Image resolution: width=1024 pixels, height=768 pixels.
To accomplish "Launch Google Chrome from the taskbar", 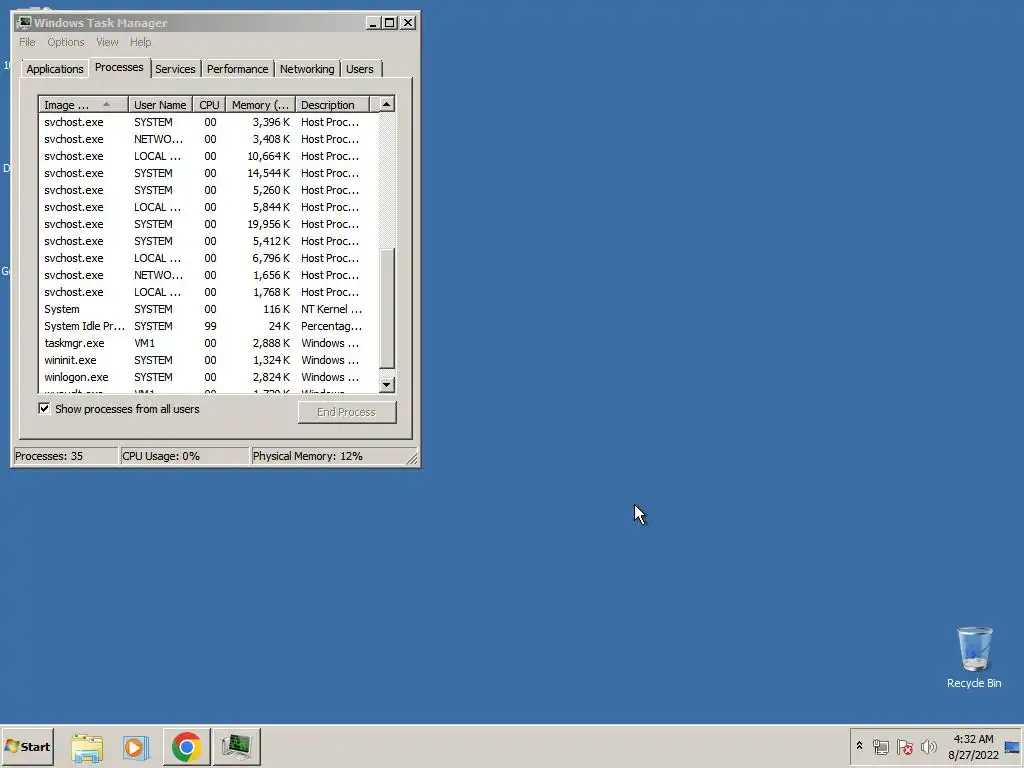I will pyautogui.click(x=187, y=747).
